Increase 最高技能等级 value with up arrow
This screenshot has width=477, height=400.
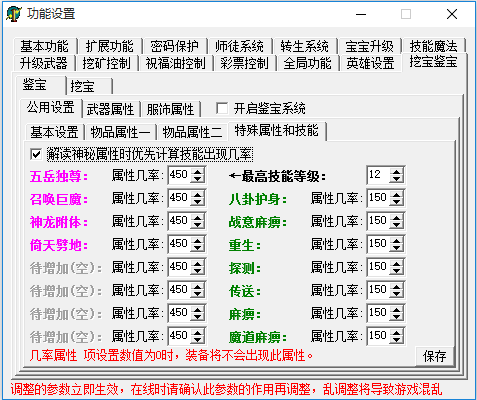[396, 171]
